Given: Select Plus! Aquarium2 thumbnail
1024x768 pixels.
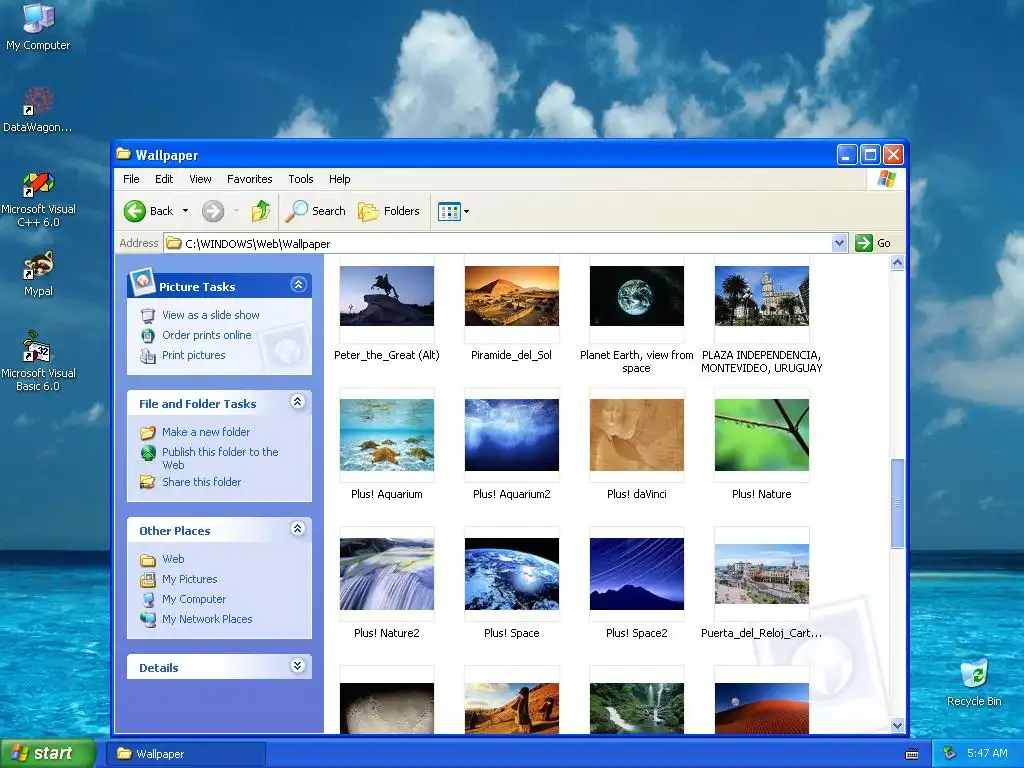Looking at the screenshot, I should tap(511, 435).
